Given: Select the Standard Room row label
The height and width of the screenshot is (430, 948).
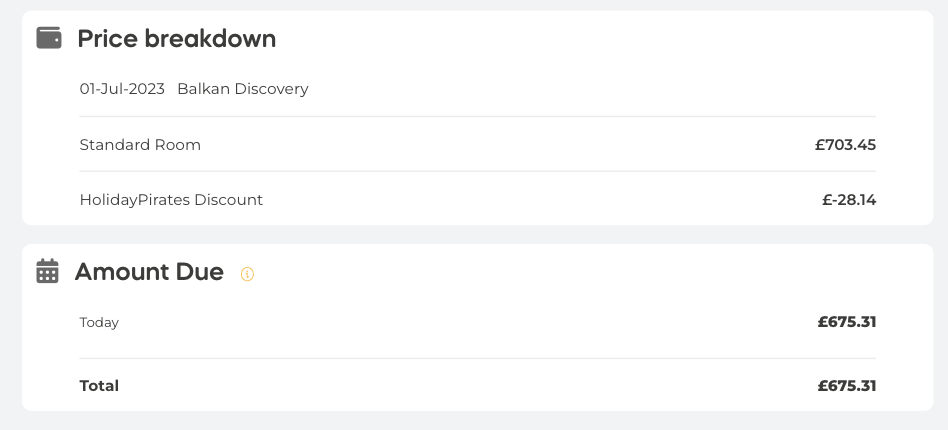Looking at the screenshot, I should (140, 145).
